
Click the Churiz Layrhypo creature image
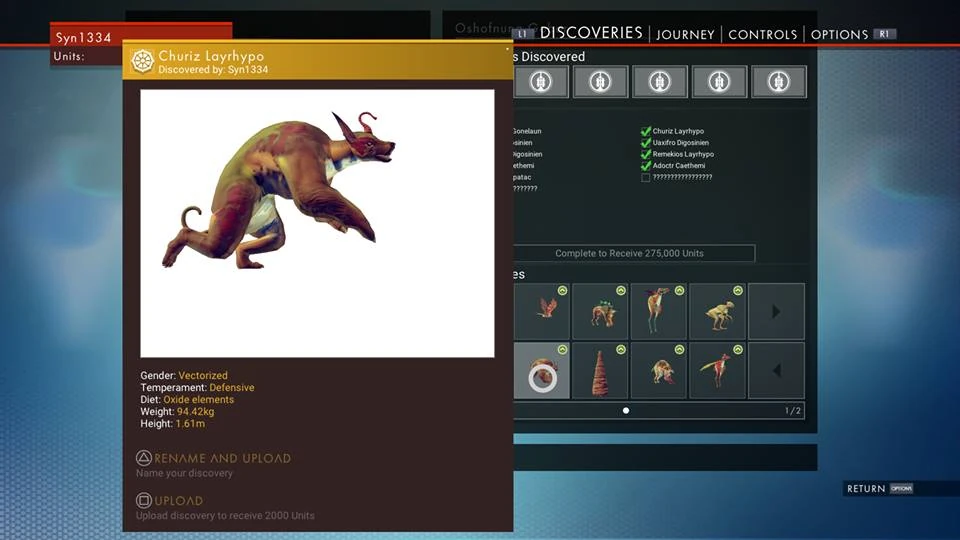tap(317, 223)
